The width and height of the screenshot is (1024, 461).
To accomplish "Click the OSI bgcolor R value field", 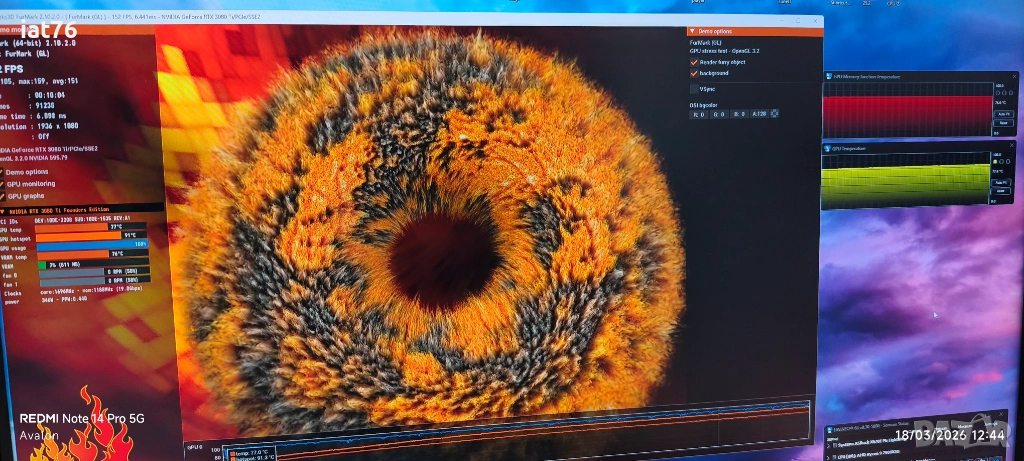I will click(x=699, y=114).
